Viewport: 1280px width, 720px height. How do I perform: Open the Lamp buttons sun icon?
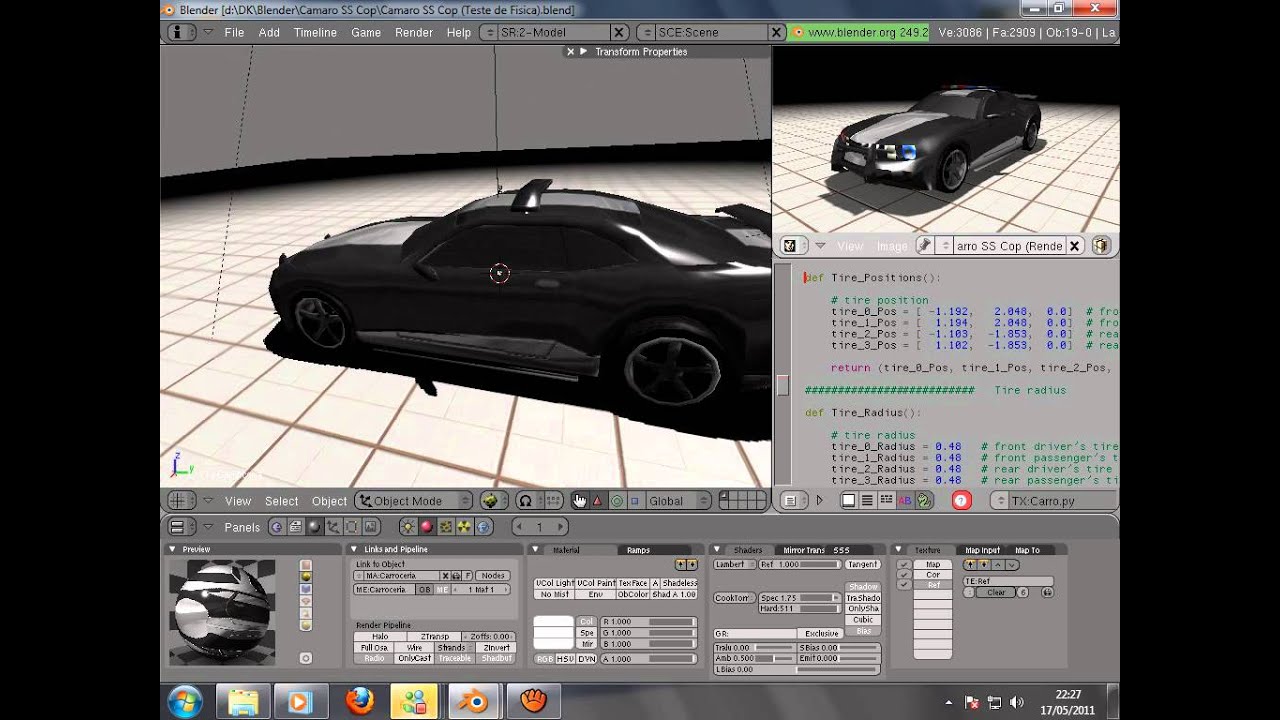(408, 527)
